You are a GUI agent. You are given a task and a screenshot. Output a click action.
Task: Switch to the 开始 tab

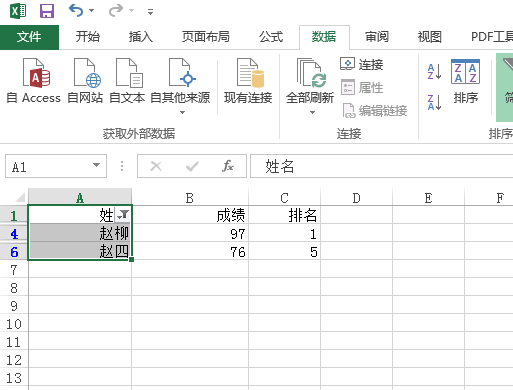(87, 37)
